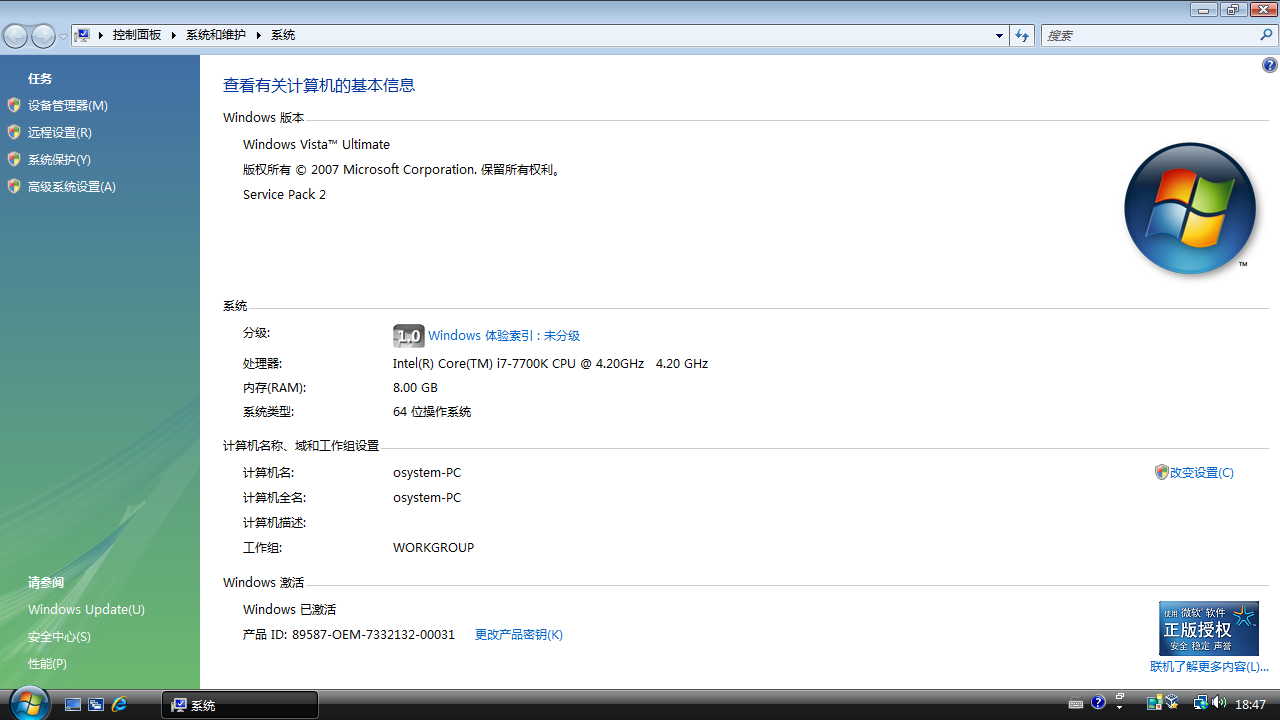Open the 联机了解更多内容(L)... link
Viewport: 1280px width, 720px height.
click(x=1209, y=666)
